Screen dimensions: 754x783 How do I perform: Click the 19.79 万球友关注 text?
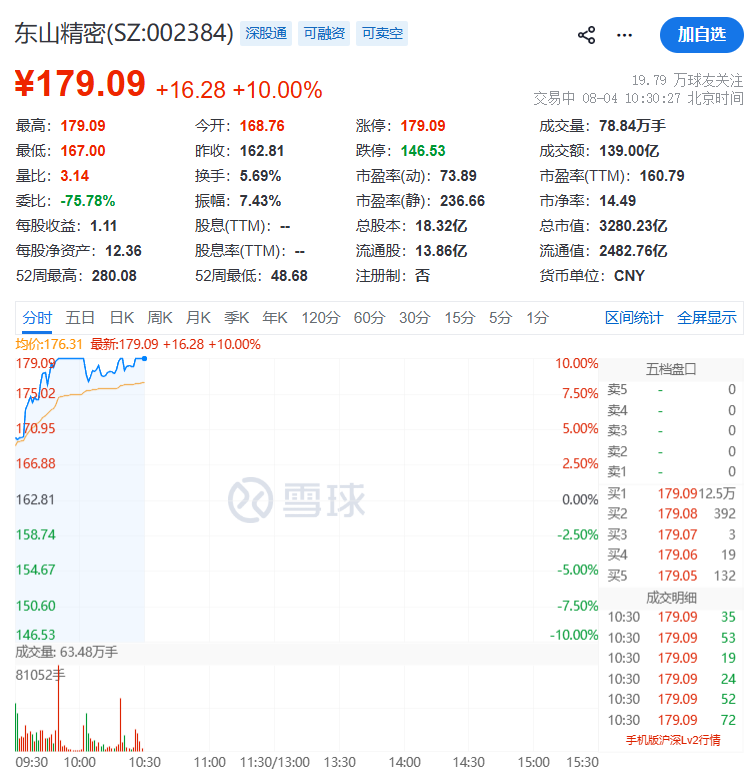[x=687, y=80]
